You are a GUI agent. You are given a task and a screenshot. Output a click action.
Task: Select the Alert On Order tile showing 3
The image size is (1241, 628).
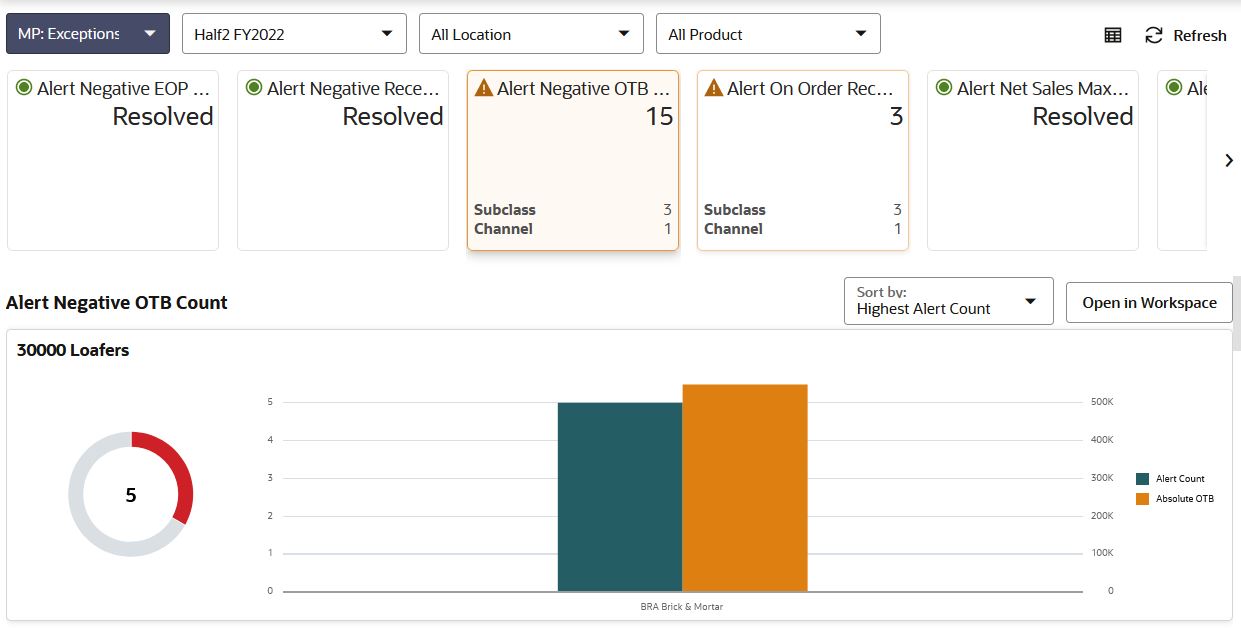tap(802, 160)
